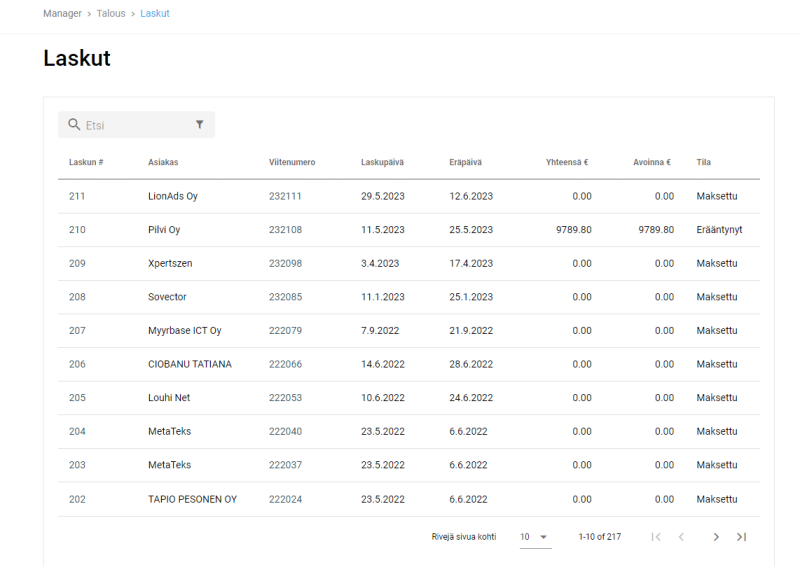Open Laskut in the breadcrumb
The image size is (800, 567).
pyautogui.click(x=155, y=13)
